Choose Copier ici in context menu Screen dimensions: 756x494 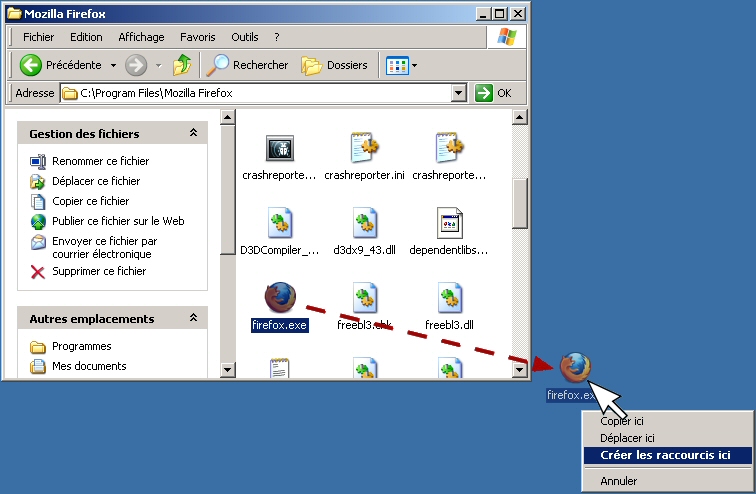(668, 421)
